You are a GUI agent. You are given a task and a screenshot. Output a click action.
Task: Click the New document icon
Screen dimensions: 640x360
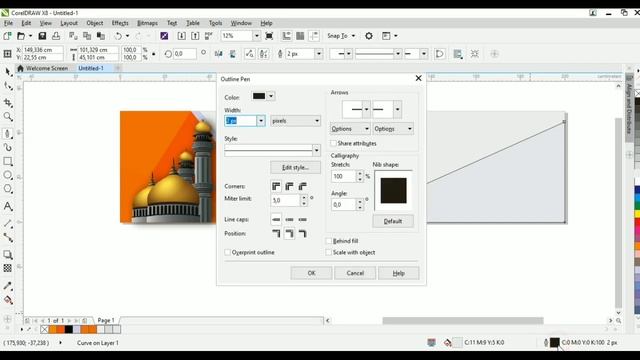click(7, 36)
